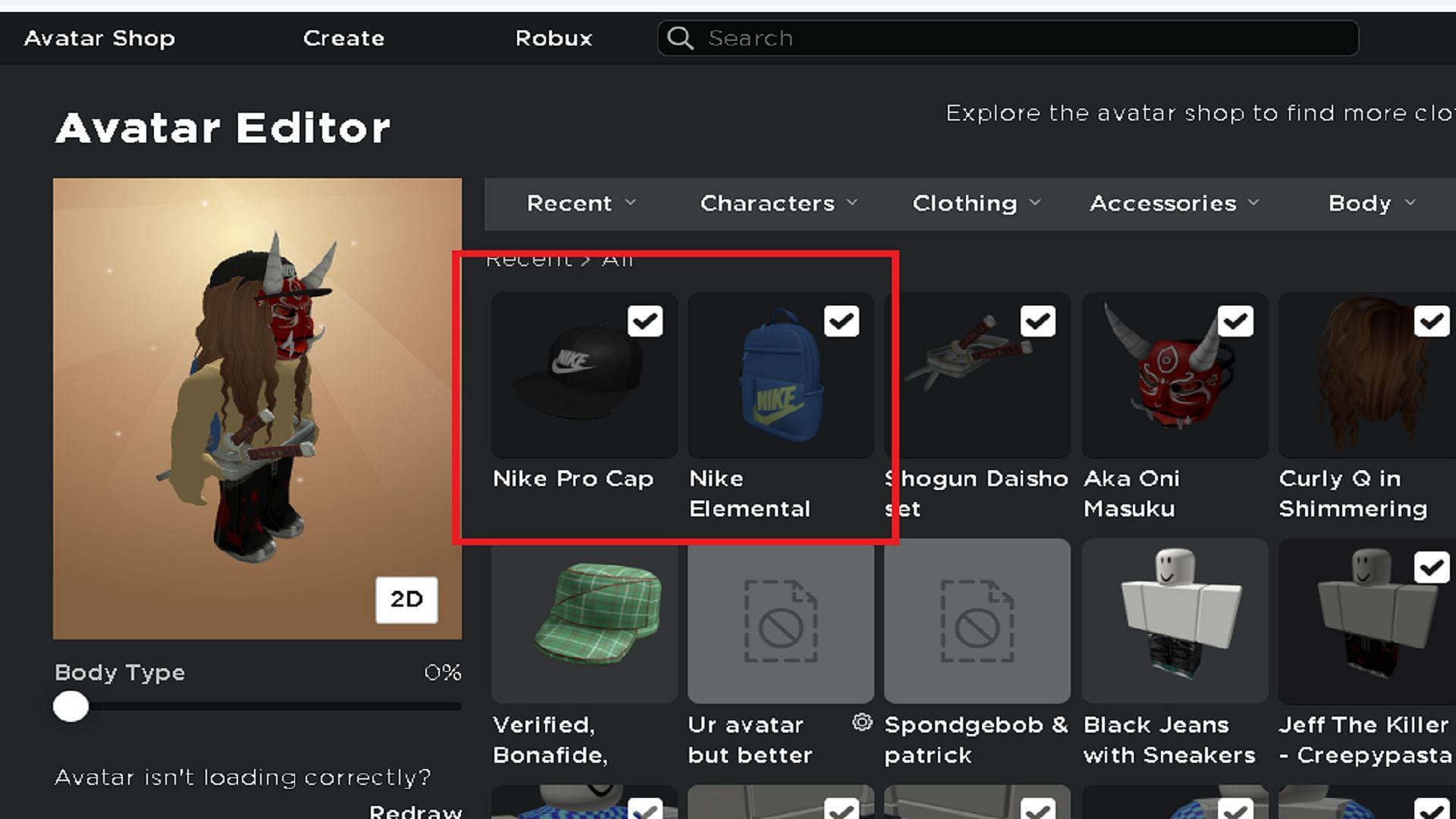Viewport: 1456px width, 819px height.
Task: Drag the Body Type percentage slider
Action: 71,707
